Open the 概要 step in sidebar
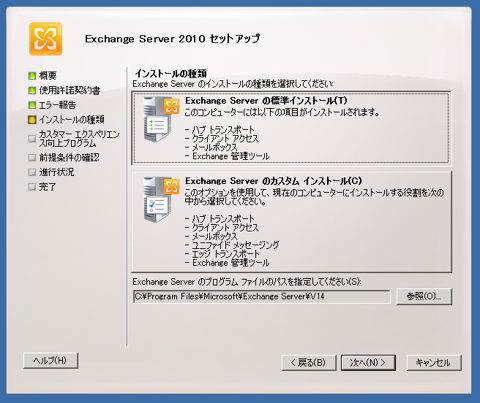This screenshot has height=403, width=480. coord(48,76)
